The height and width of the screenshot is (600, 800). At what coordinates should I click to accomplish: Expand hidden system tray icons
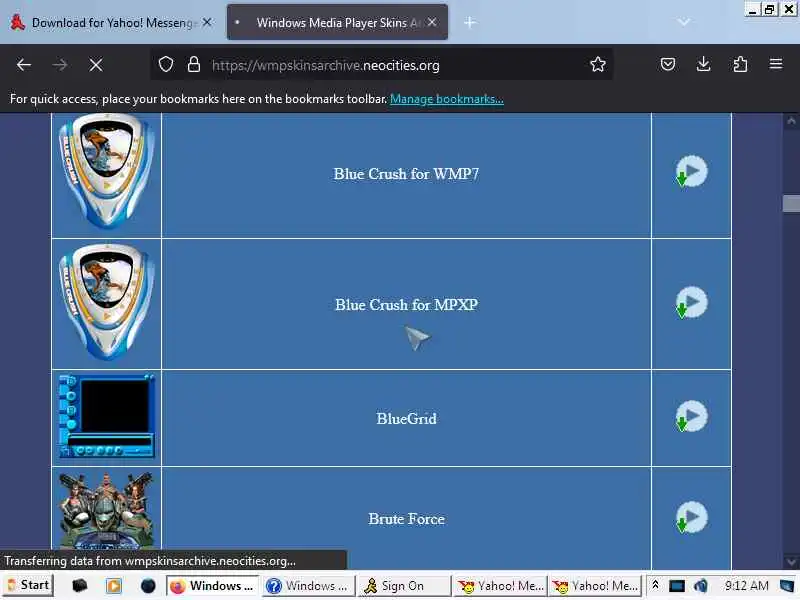656,585
